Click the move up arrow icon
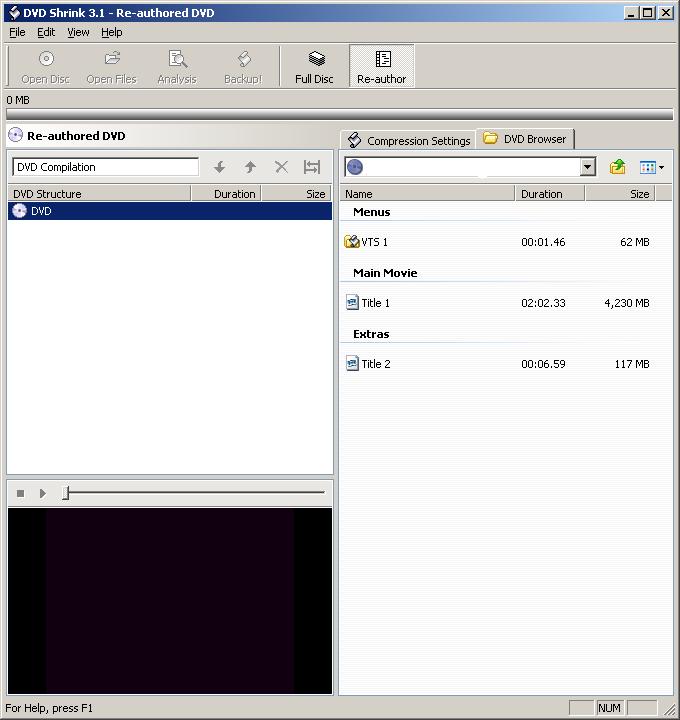This screenshot has height=720, width=680. 250,167
